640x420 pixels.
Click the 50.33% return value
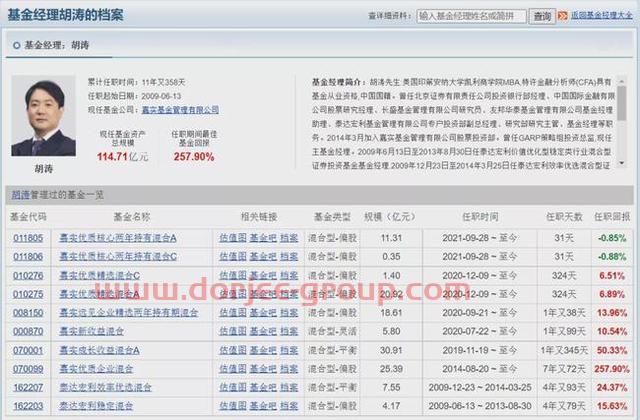(611, 350)
